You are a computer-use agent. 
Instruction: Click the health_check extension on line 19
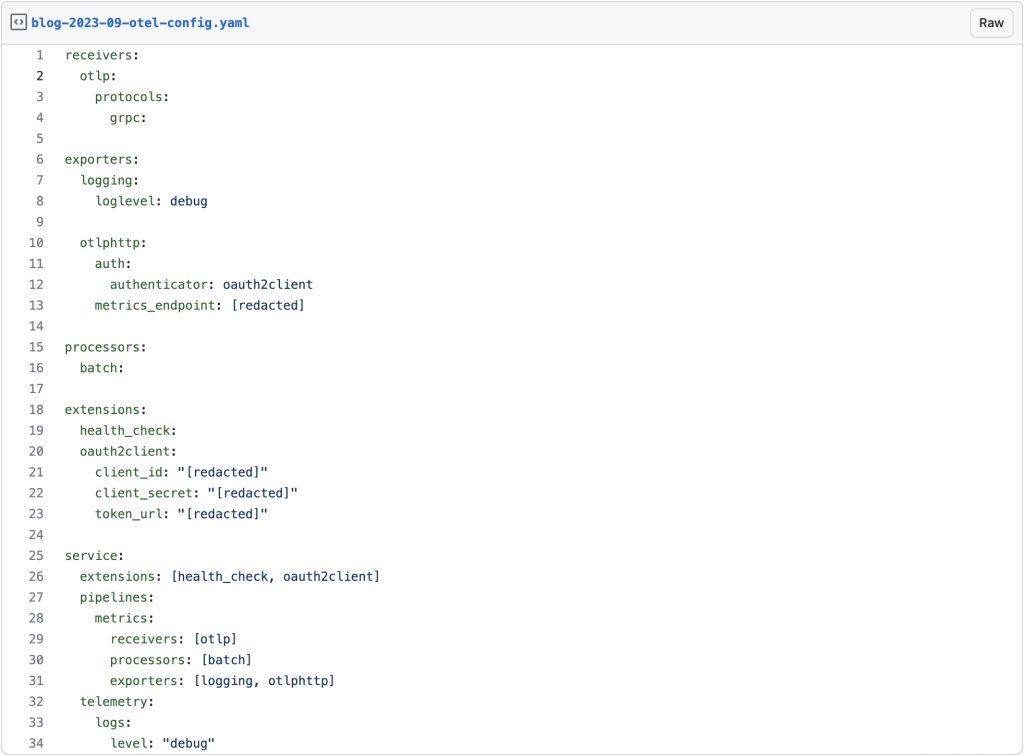pos(126,430)
